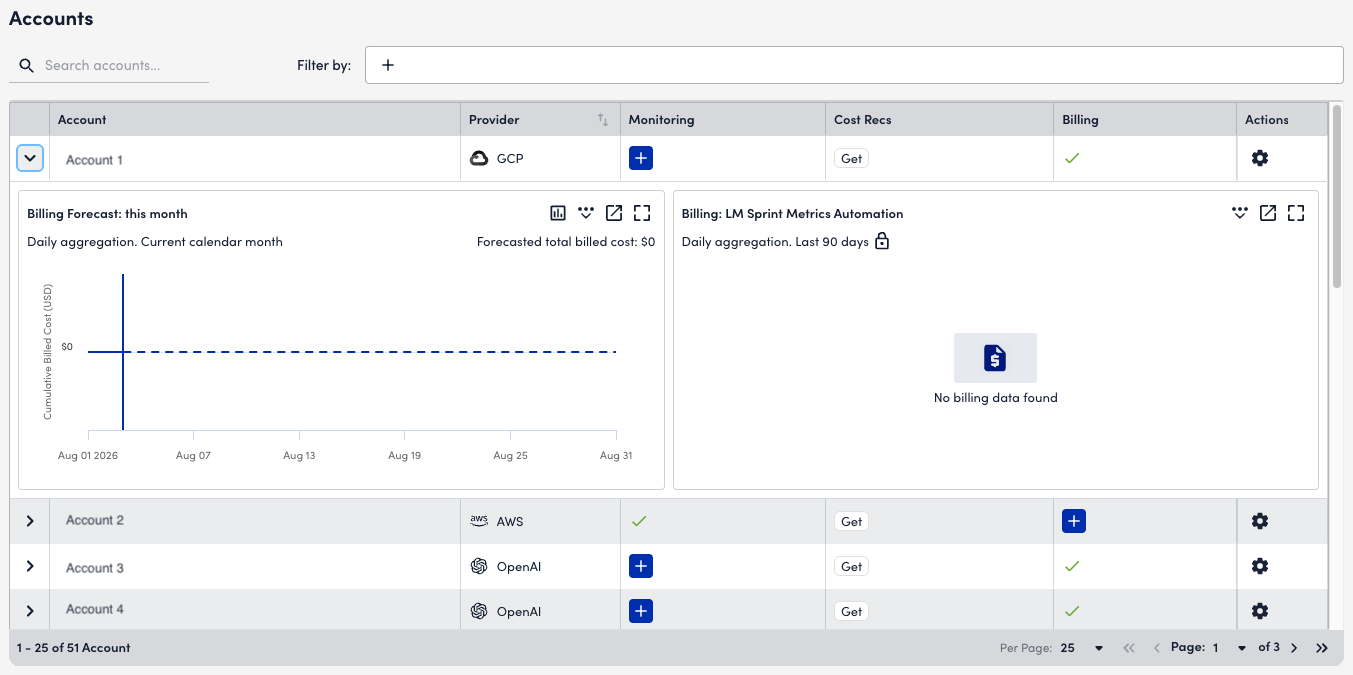Click Account 1 billing checkmark
The image size is (1353, 675).
pyautogui.click(x=1072, y=158)
